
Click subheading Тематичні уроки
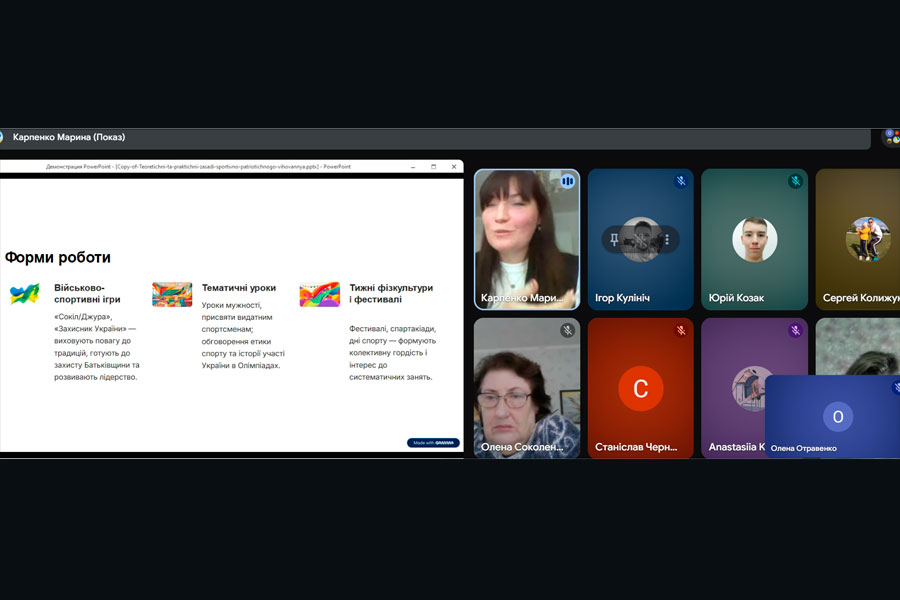239,288
